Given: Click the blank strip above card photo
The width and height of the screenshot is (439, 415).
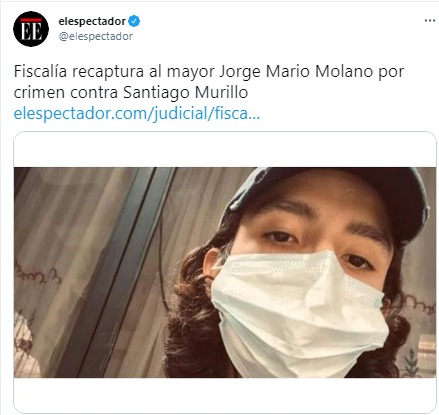Looking at the screenshot, I should pos(225,149).
